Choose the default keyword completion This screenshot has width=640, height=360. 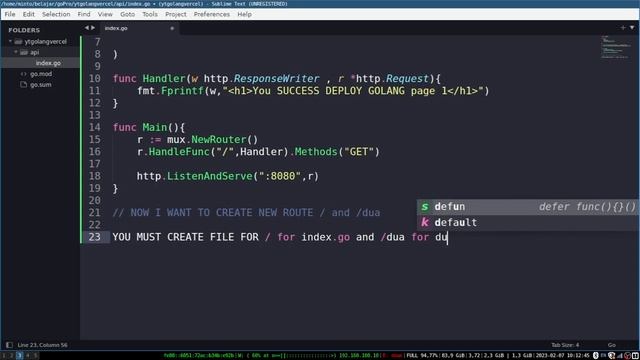click(527, 222)
